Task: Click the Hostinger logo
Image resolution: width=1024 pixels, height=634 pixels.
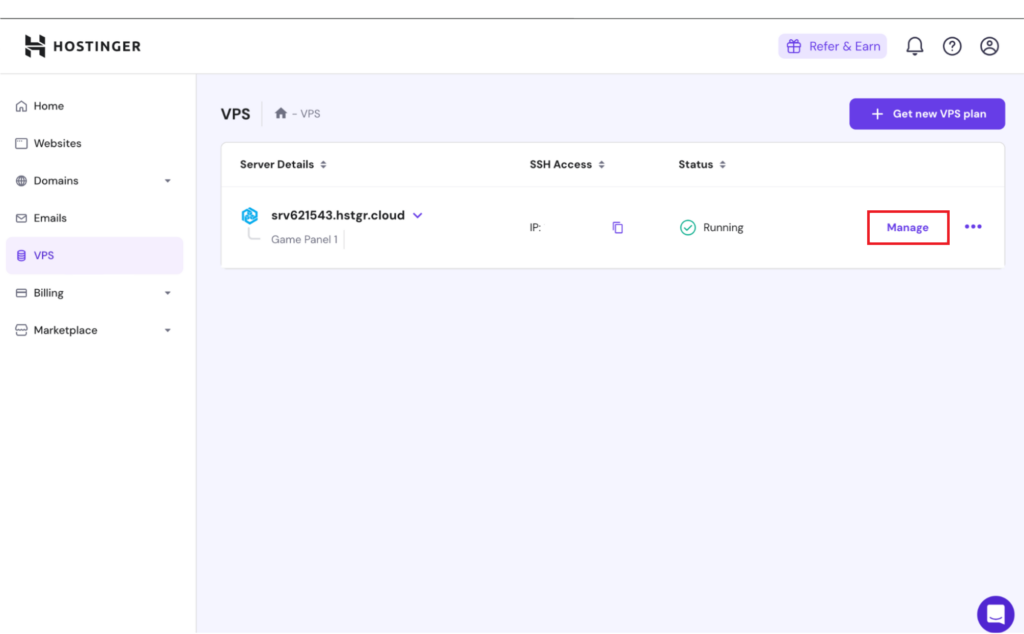Action: (x=82, y=45)
